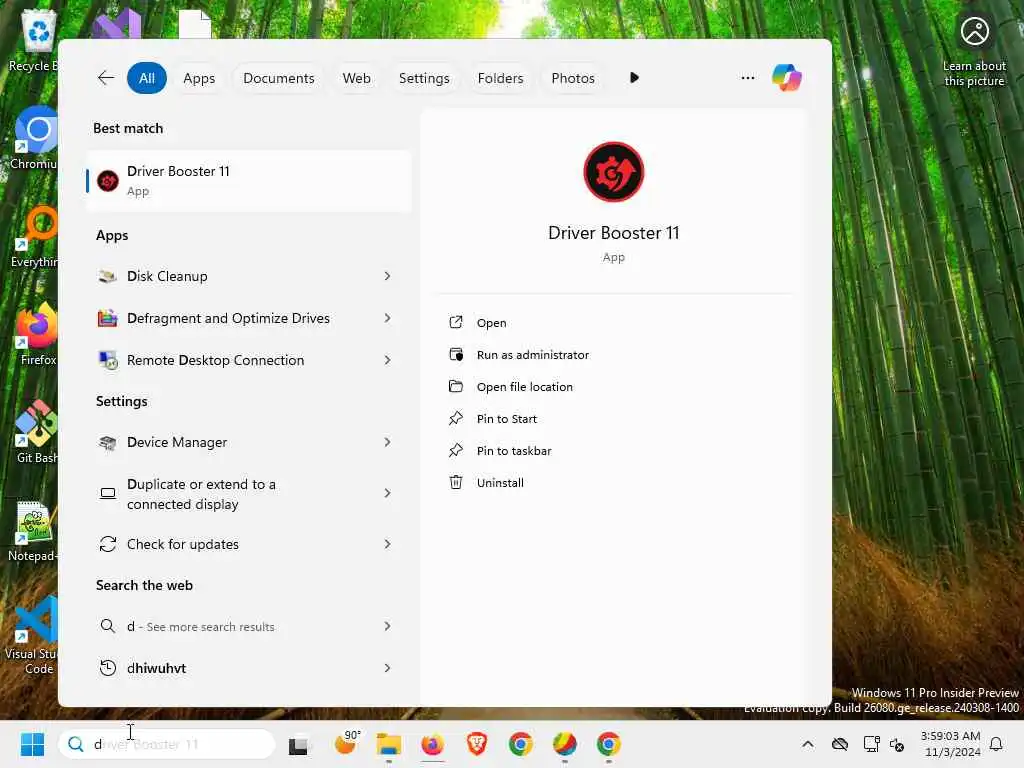
Task: Open the Firefox desktop shortcut
Action: point(37,333)
